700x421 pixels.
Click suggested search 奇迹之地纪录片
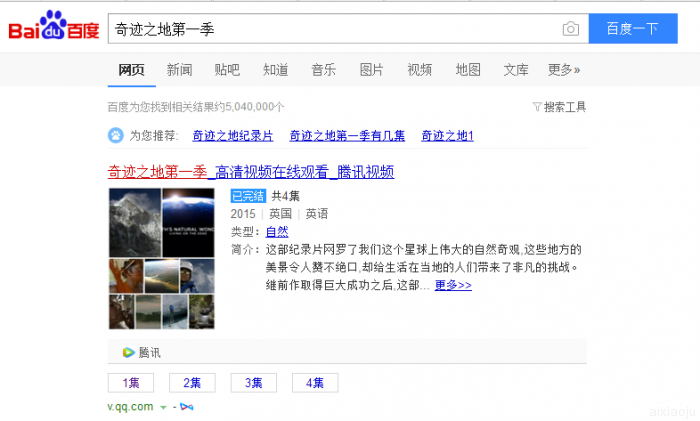tap(231, 135)
